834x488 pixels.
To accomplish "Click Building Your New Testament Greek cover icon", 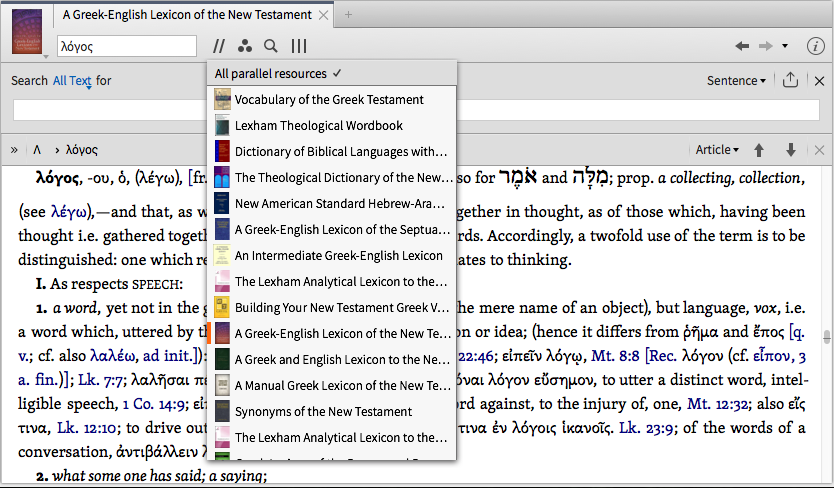I will [222, 308].
